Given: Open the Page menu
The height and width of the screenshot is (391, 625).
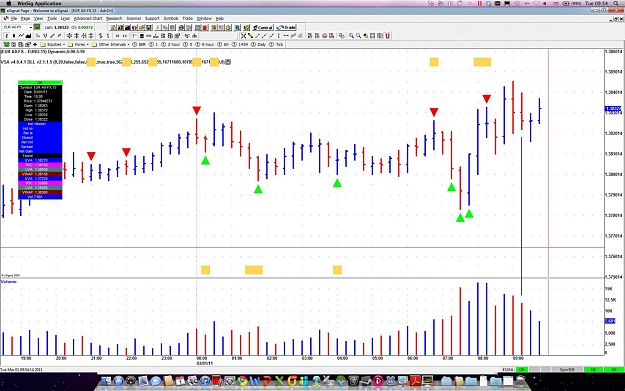Looking at the screenshot, I should [x=26, y=19].
